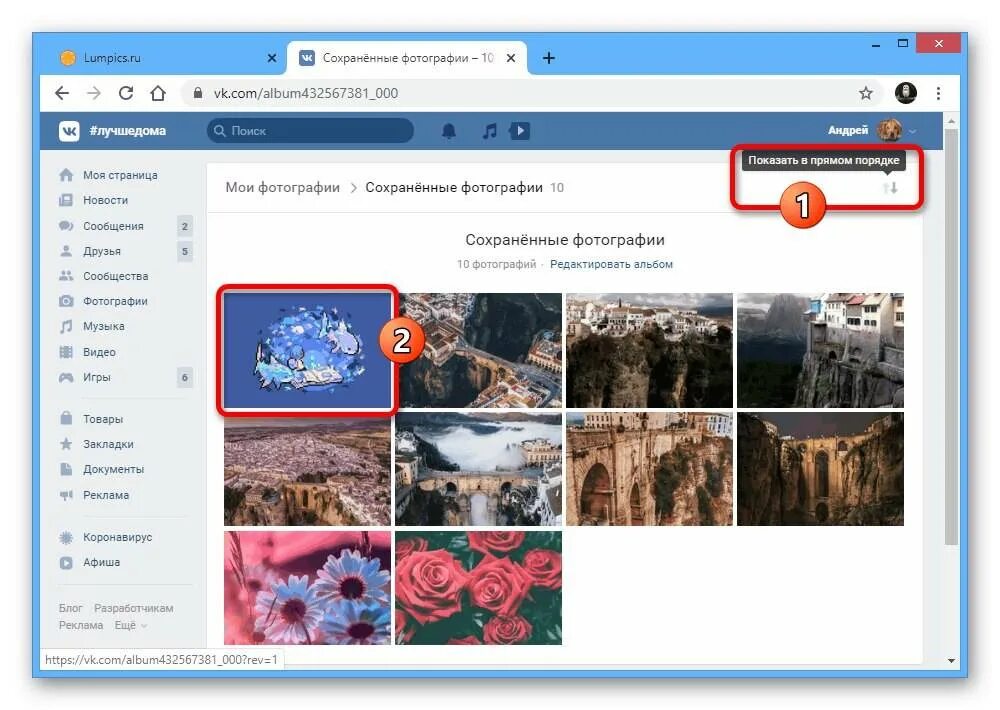Image resolution: width=1000 pixels, height=710 pixels.
Task: Open the blue whale illustration photo
Action: (307, 350)
